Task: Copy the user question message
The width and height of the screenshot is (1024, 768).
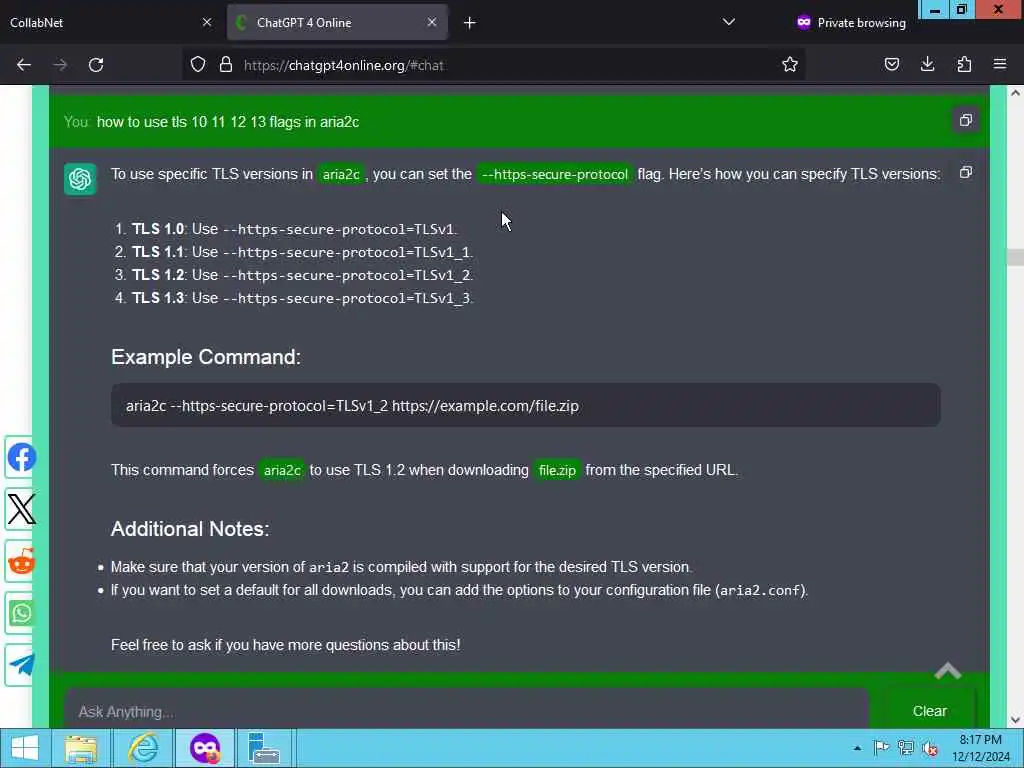Action: pyautogui.click(x=966, y=120)
